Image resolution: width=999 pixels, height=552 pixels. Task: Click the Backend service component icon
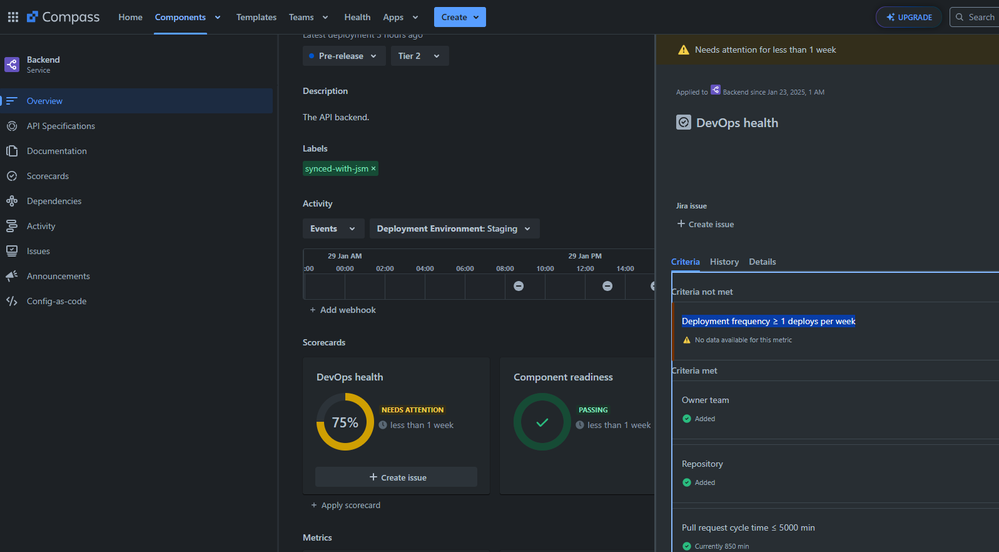coord(11,64)
